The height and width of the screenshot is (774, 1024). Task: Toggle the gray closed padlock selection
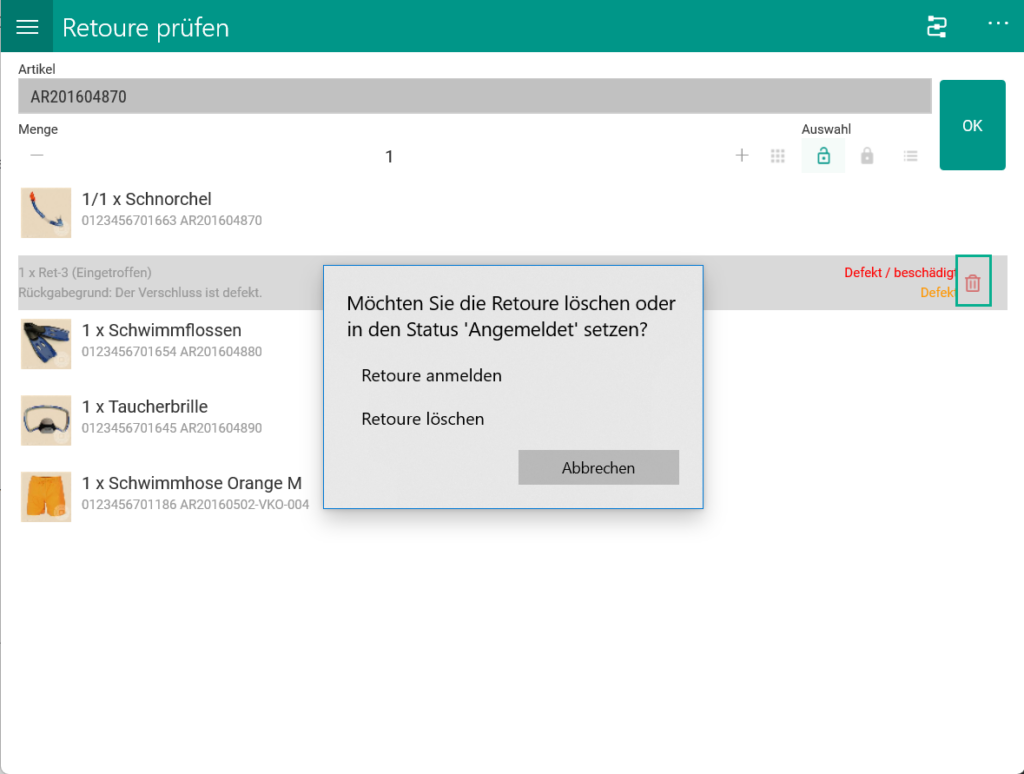pyautogui.click(x=867, y=156)
